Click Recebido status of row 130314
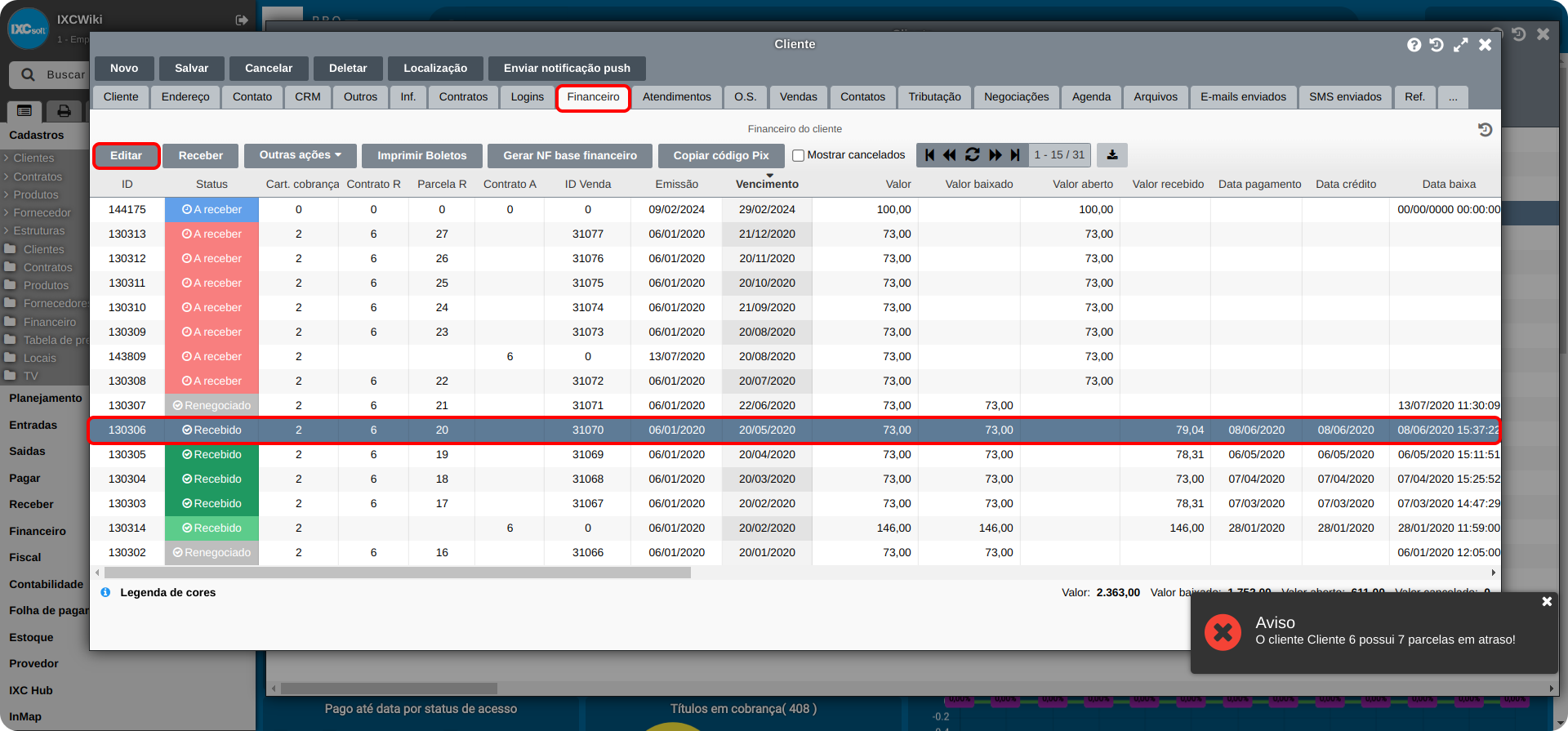This screenshot has width=1568, height=731. (x=212, y=528)
